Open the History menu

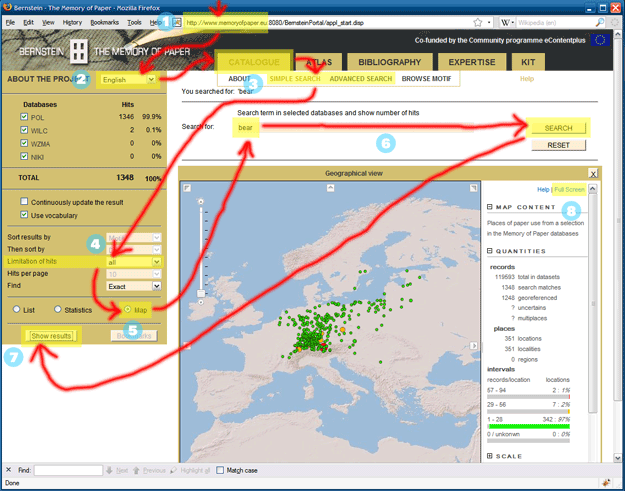click(72, 23)
